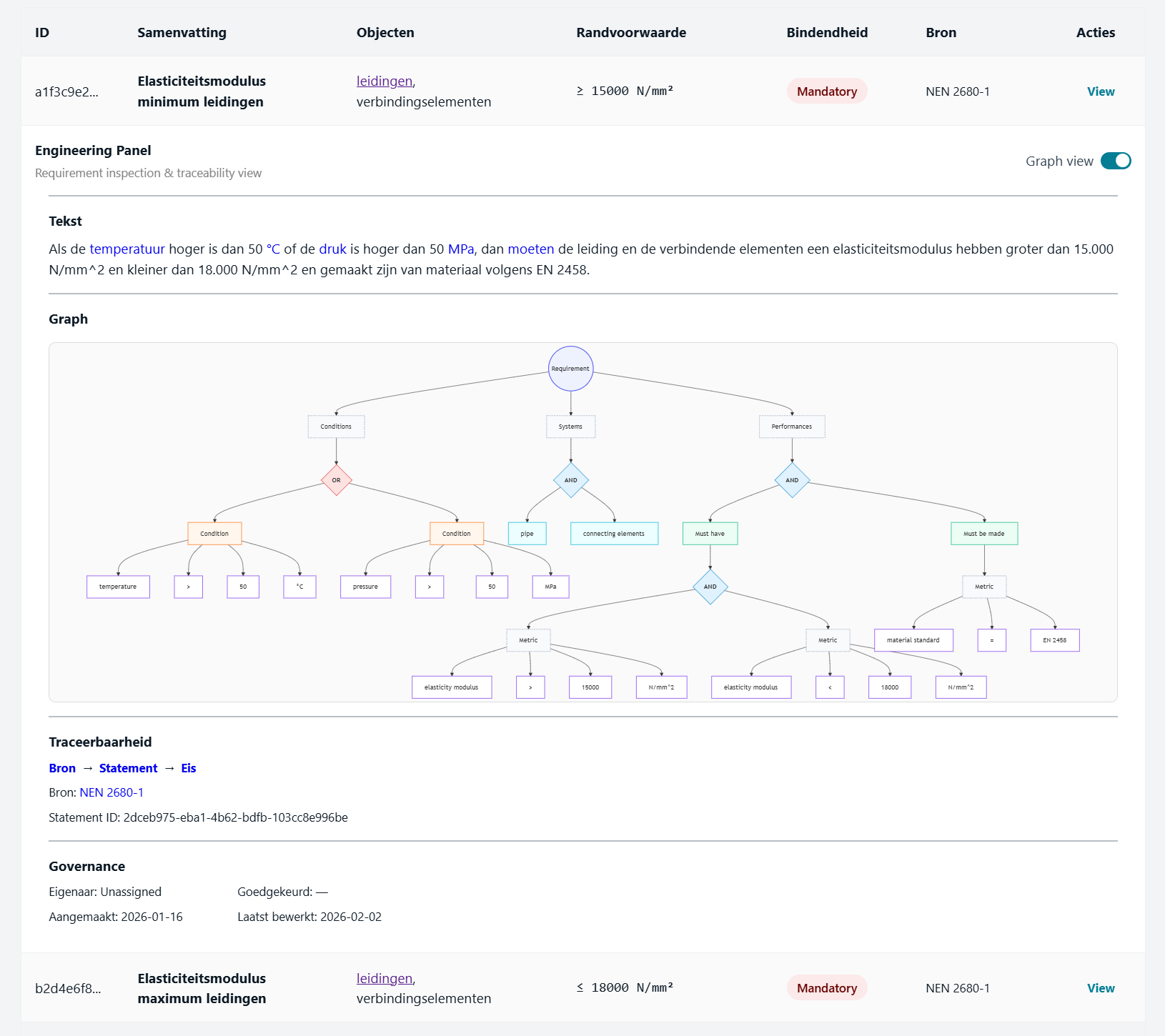1165x1036 pixels.
Task: Select the pressure leaf node
Action: click(365, 587)
